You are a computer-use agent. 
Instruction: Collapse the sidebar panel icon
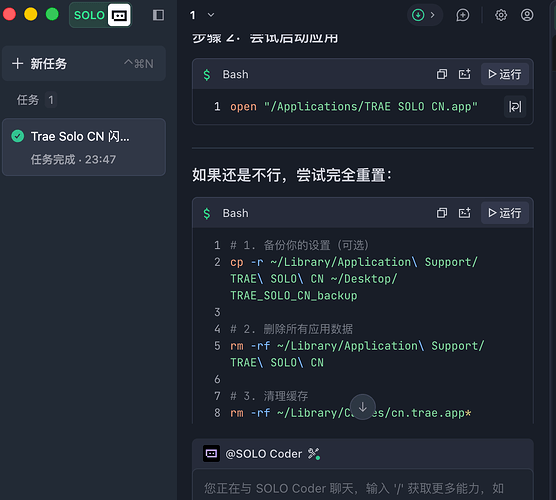158,15
